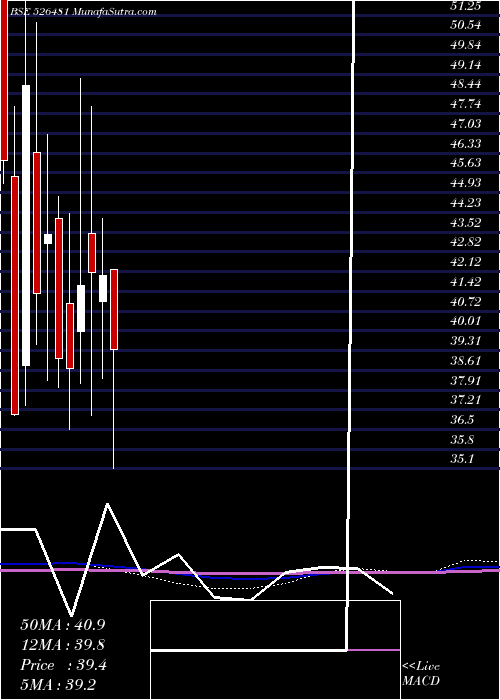Click the 42.12 price level label
The height and width of the screenshot is (700, 500).
tap(466, 262)
